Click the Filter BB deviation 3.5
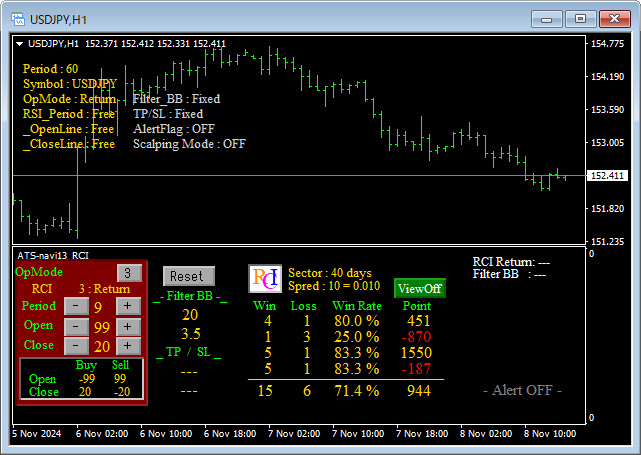 coord(191,334)
